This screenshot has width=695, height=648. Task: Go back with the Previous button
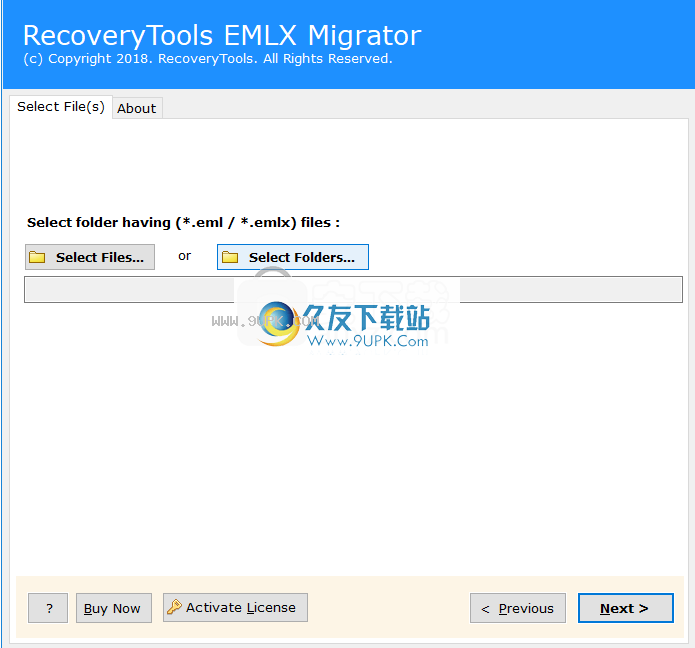518,608
